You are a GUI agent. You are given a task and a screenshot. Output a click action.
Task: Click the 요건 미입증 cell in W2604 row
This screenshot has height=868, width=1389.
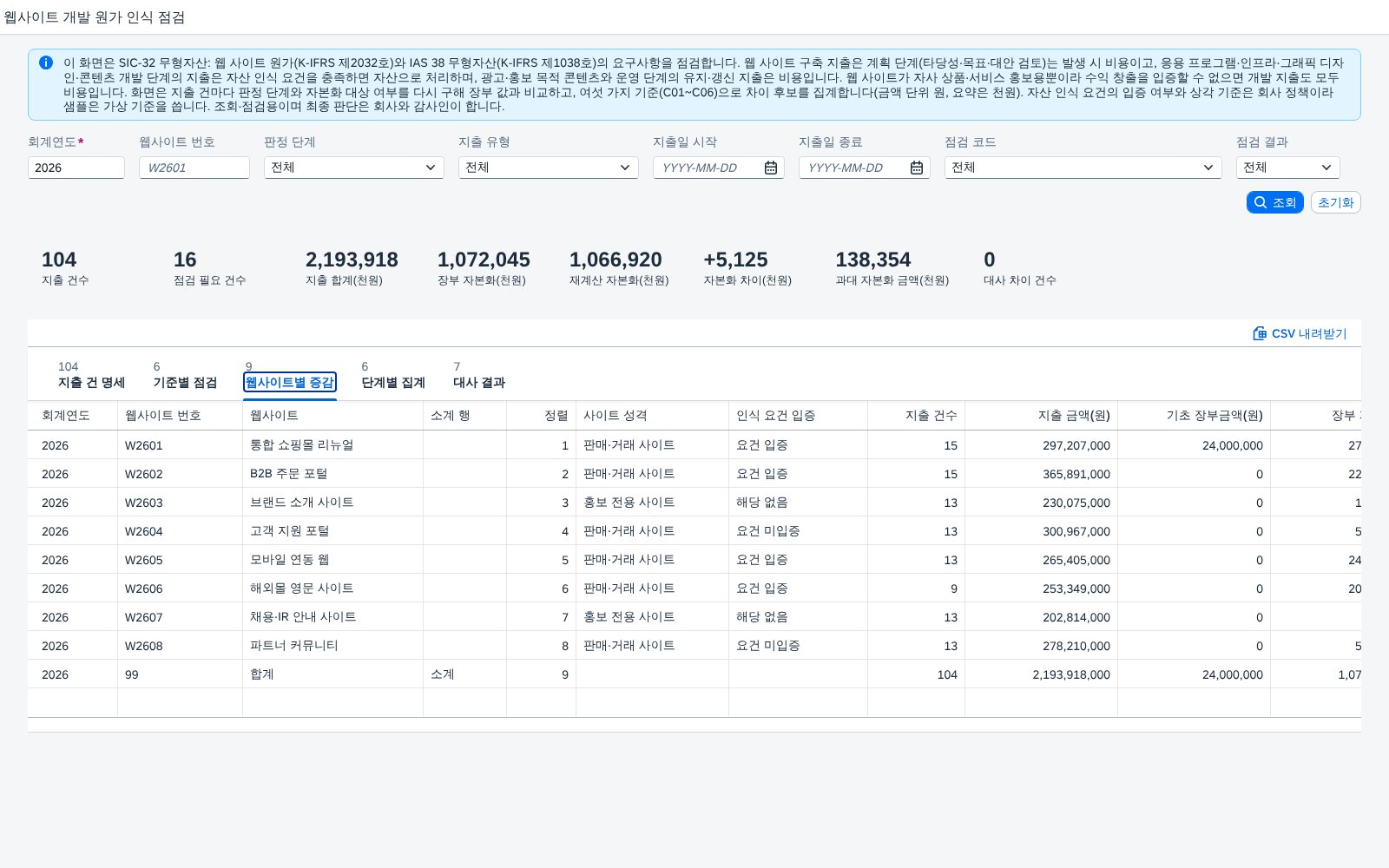click(798, 531)
